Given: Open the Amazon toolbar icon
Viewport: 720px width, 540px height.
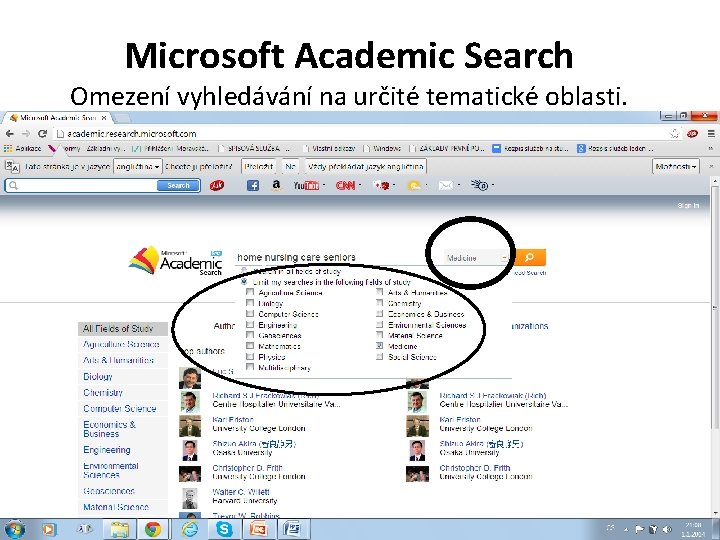Looking at the screenshot, I should click(276, 185).
